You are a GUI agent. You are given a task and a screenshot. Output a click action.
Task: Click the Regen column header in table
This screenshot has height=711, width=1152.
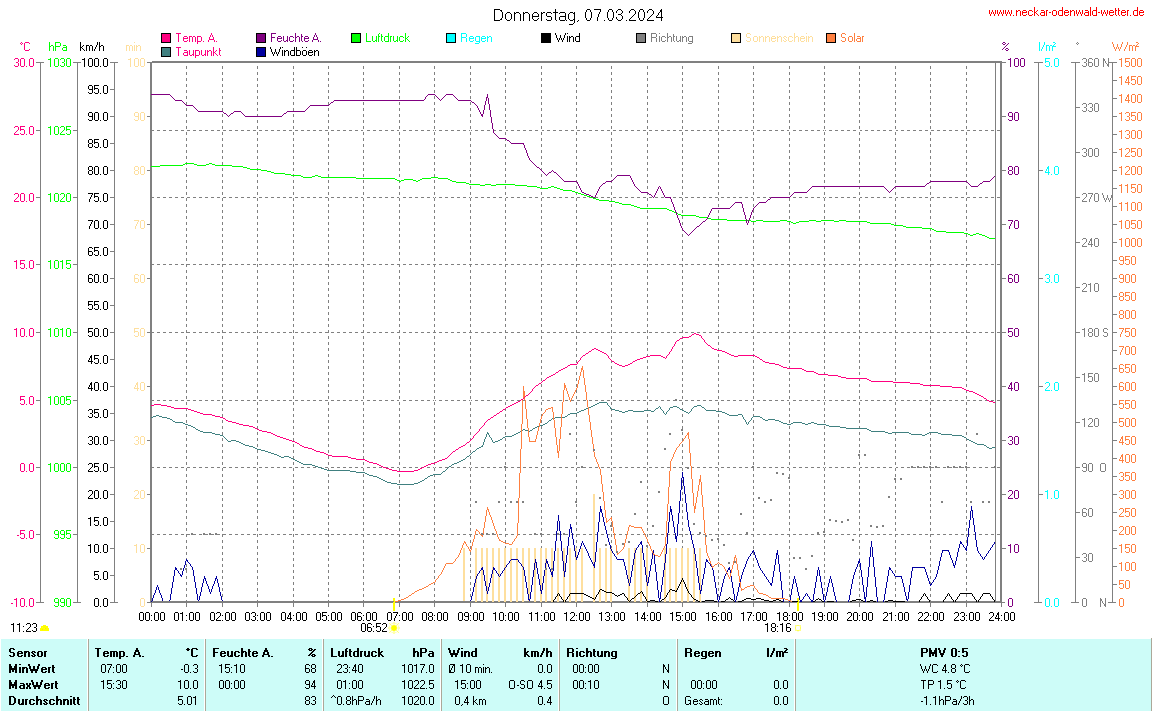click(702, 653)
